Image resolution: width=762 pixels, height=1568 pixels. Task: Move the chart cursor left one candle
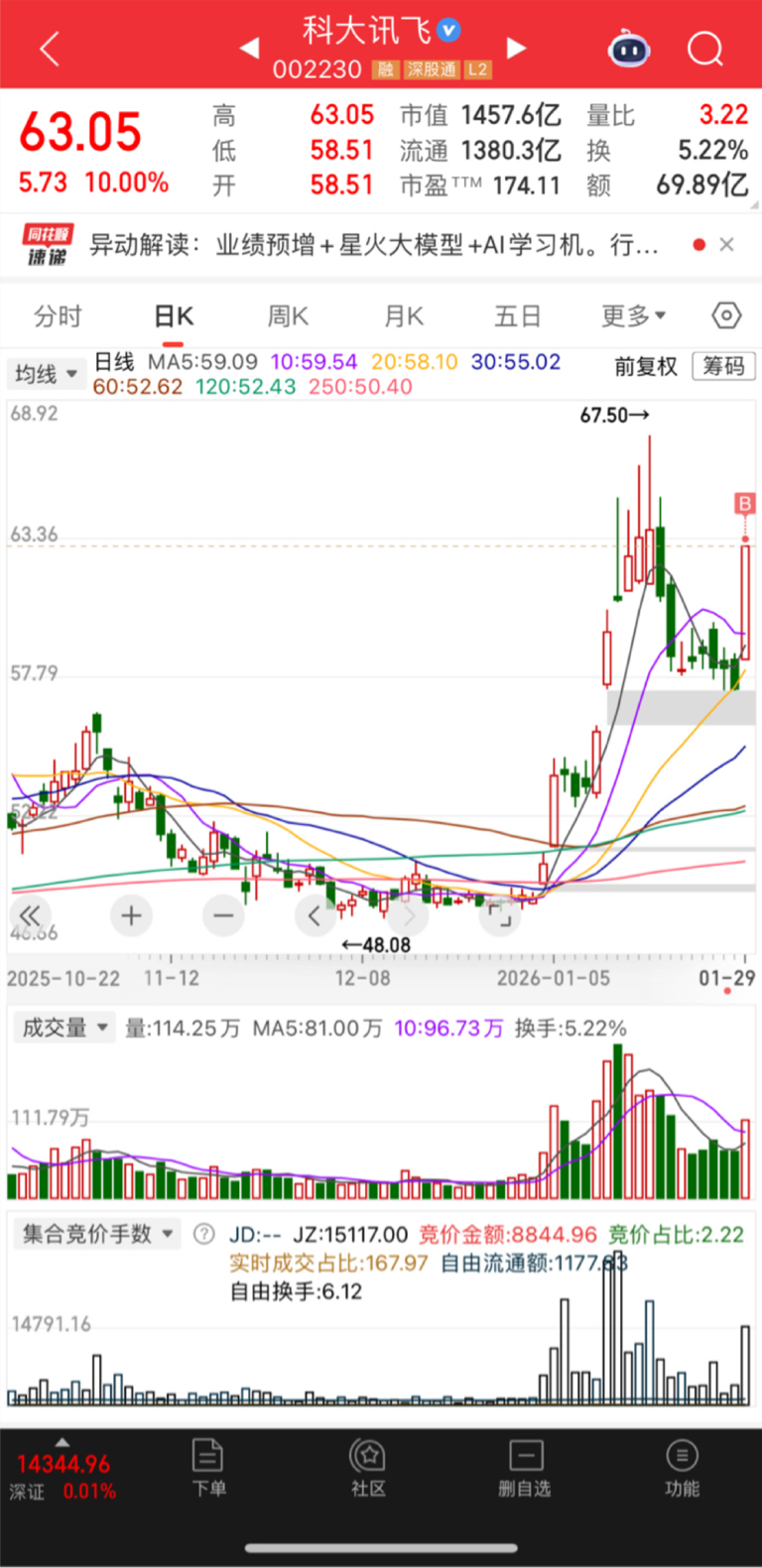pyautogui.click(x=316, y=915)
